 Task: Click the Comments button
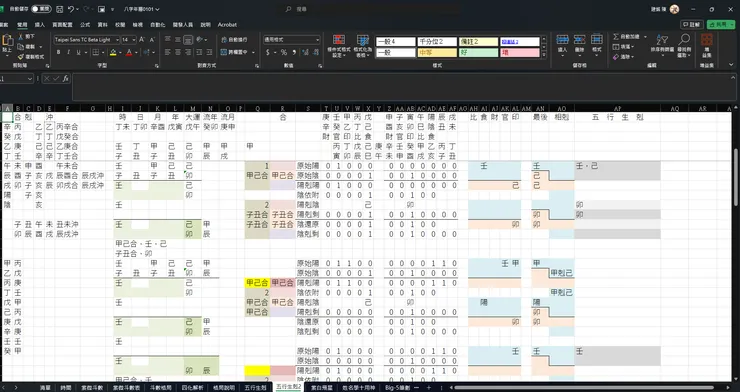tap(692, 25)
